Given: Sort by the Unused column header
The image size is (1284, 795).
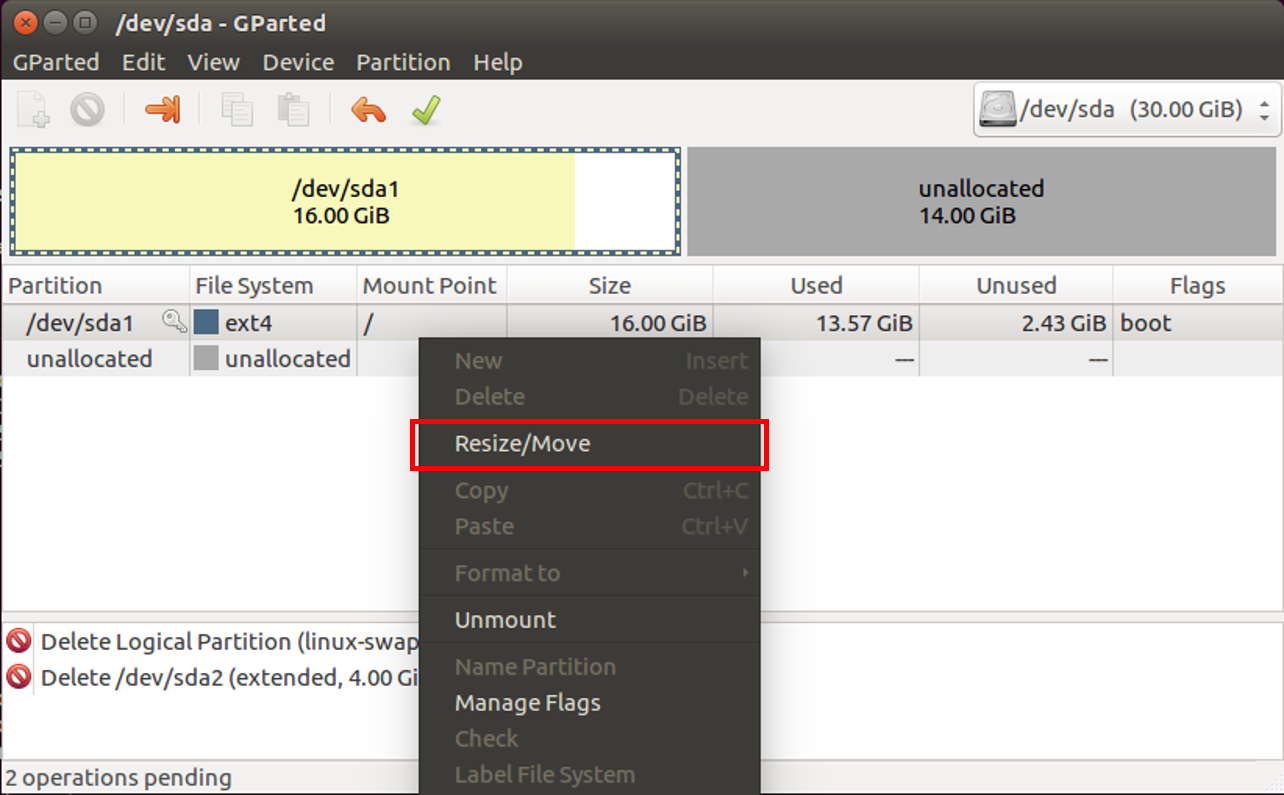Looking at the screenshot, I should [1016, 286].
